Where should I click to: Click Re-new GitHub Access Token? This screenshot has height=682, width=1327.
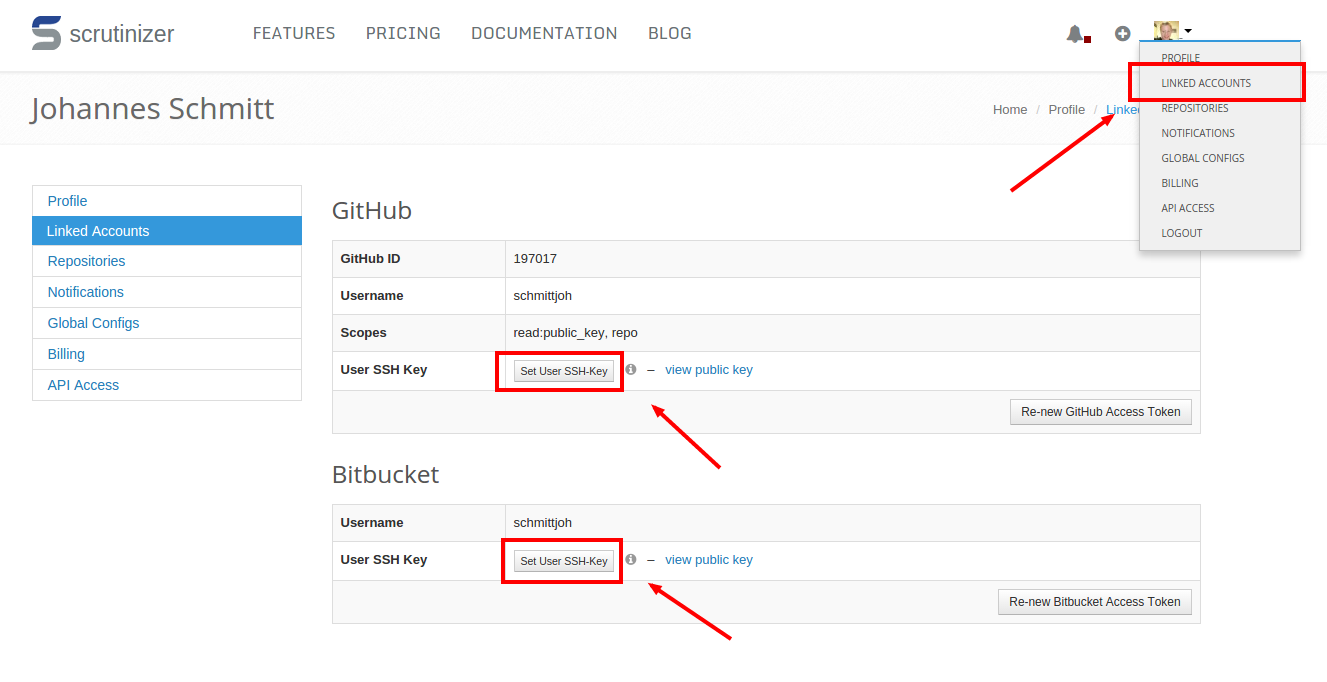1101,412
